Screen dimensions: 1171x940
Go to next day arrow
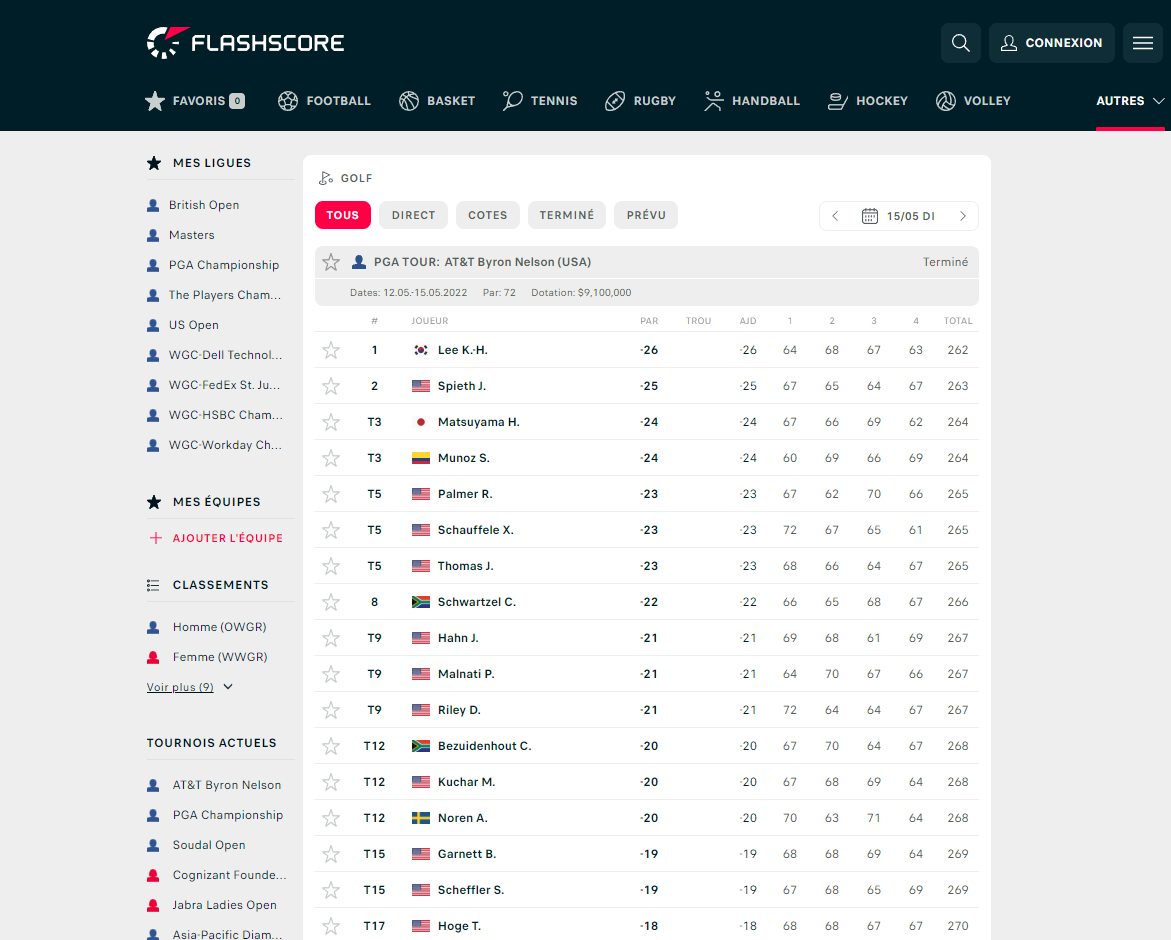pyautogui.click(x=963, y=216)
